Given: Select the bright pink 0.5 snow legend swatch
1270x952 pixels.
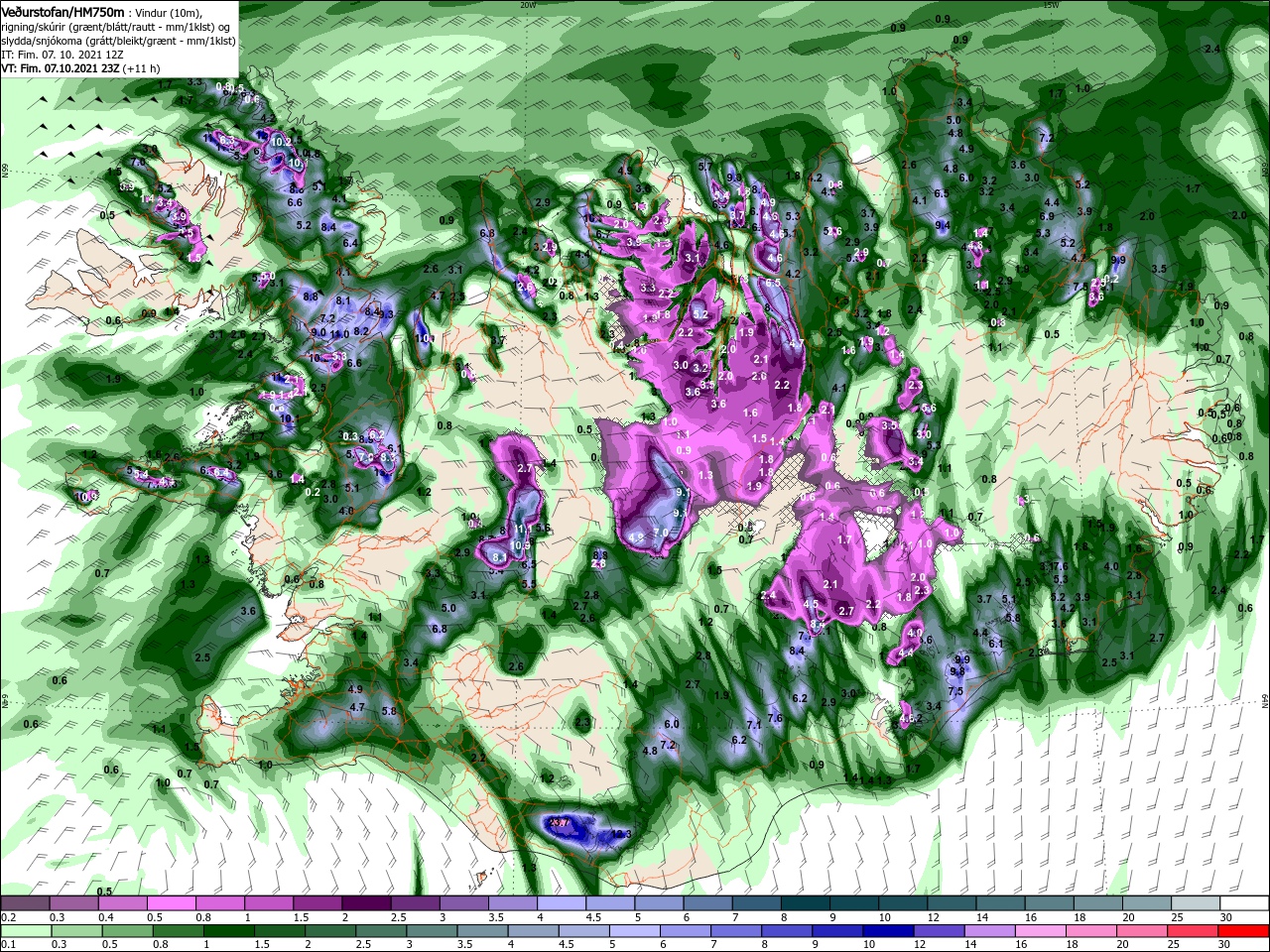Looking at the screenshot, I should [174, 903].
